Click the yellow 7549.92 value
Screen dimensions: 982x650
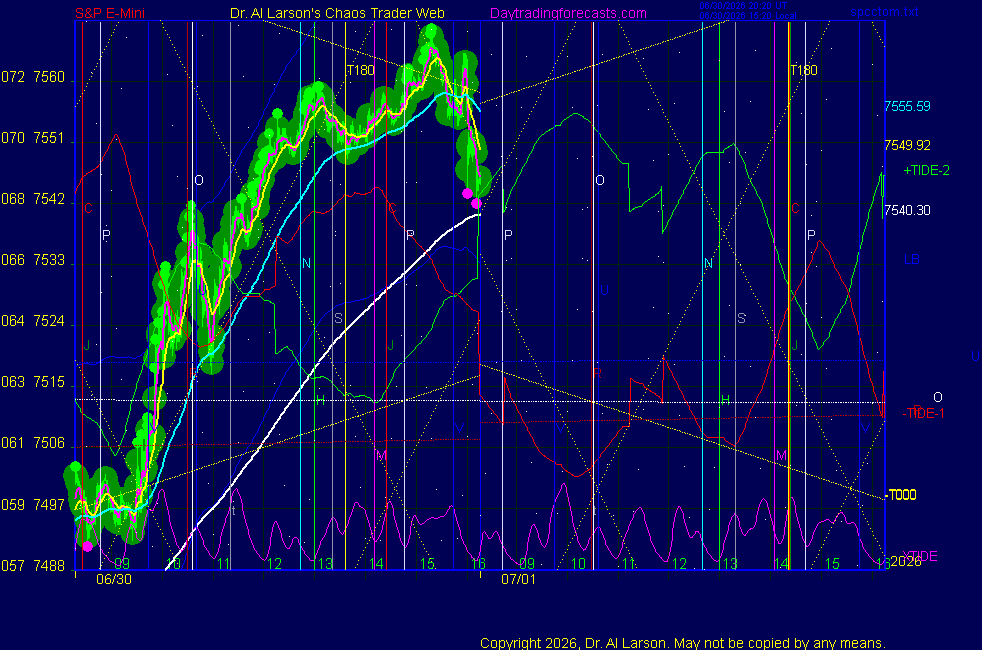pos(907,145)
